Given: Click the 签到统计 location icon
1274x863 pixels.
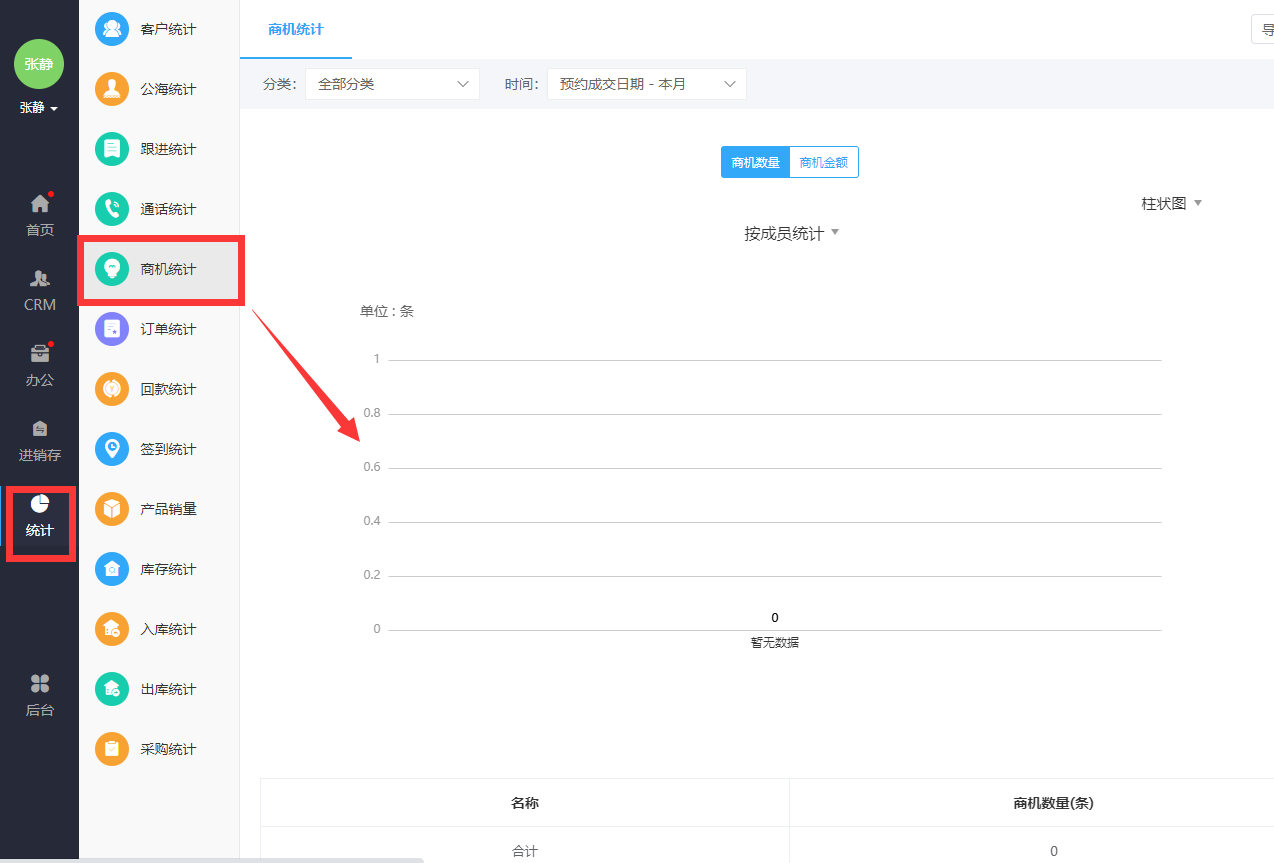Looking at the screenshot, I should coord(112,449).
